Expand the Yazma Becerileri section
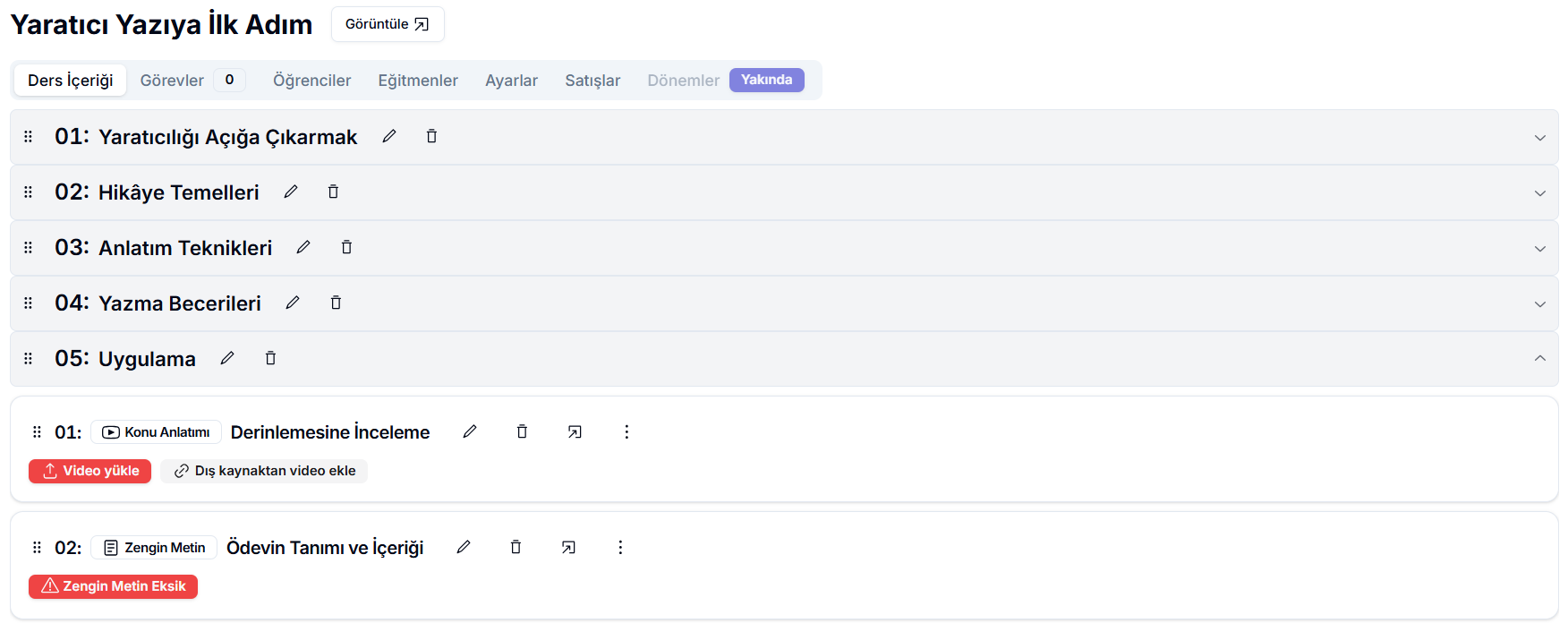 point(1539,304)
